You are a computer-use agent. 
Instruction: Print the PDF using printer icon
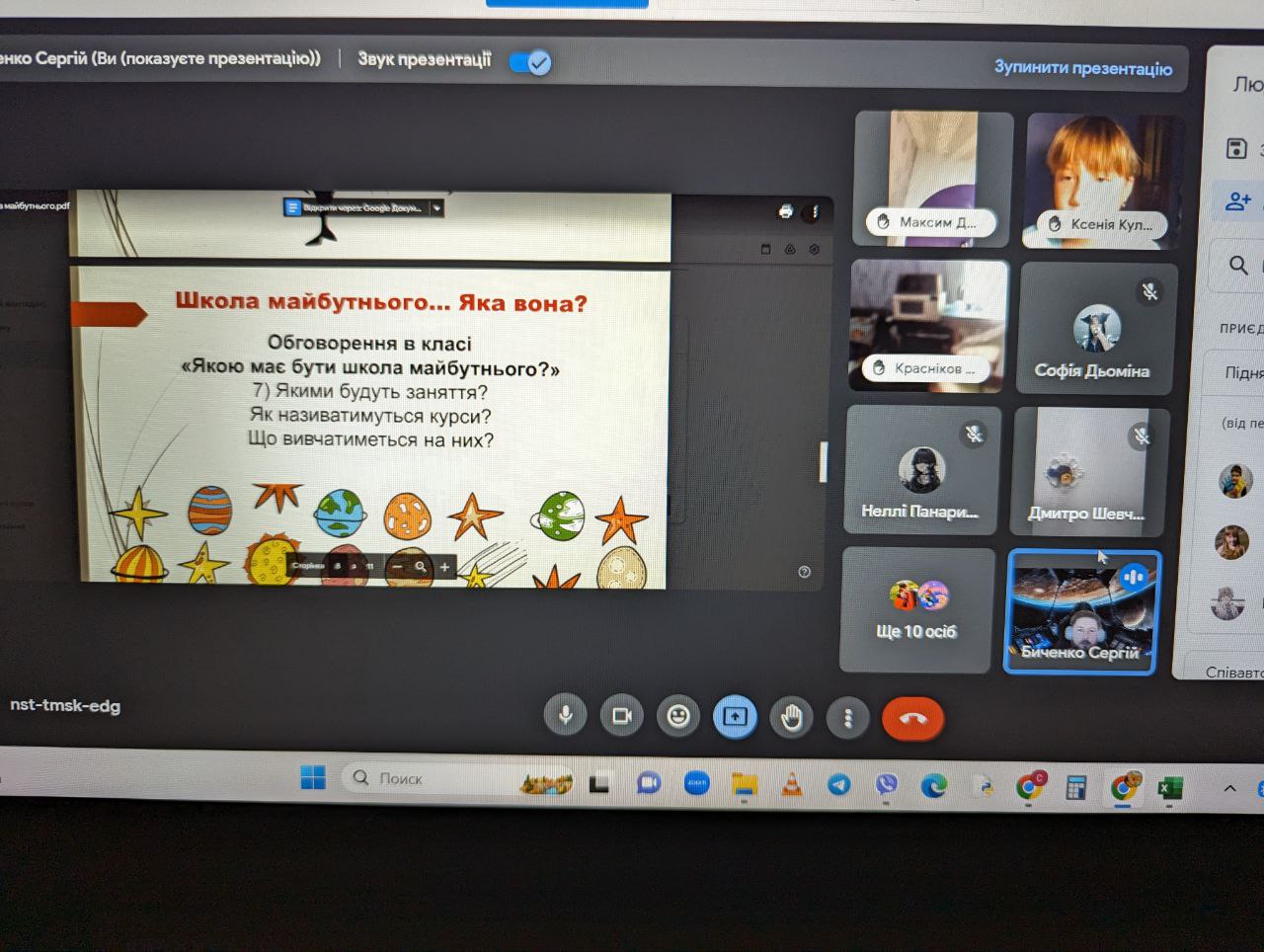tap(786, 211)
